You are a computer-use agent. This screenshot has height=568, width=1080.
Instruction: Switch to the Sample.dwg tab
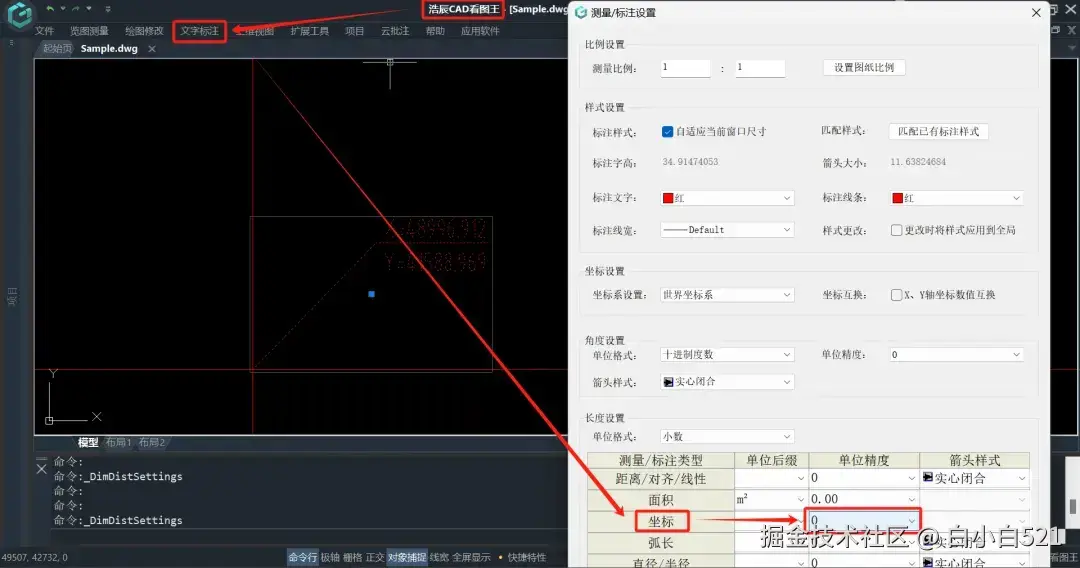tap(109, 49)
